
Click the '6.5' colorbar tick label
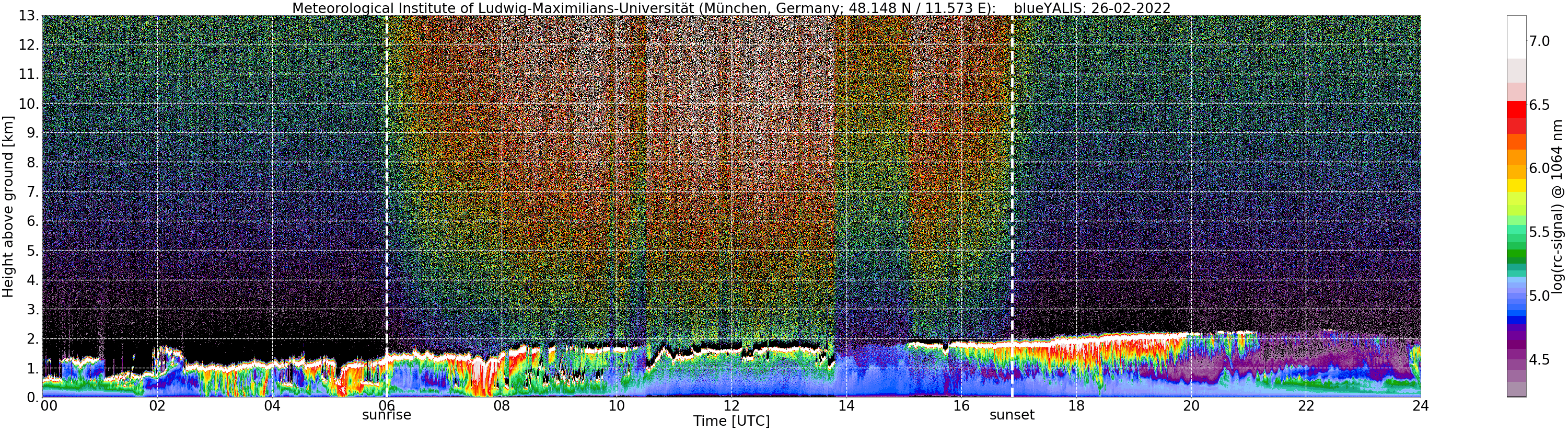(1539, 105)
